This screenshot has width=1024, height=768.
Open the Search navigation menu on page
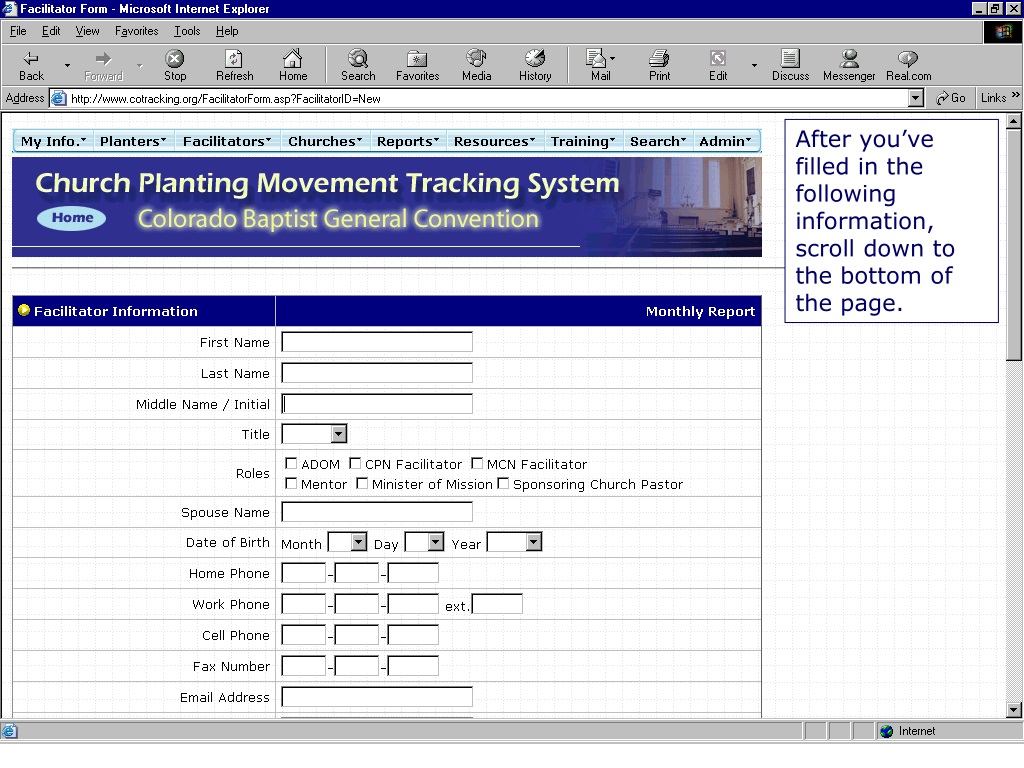coord(658,141)
